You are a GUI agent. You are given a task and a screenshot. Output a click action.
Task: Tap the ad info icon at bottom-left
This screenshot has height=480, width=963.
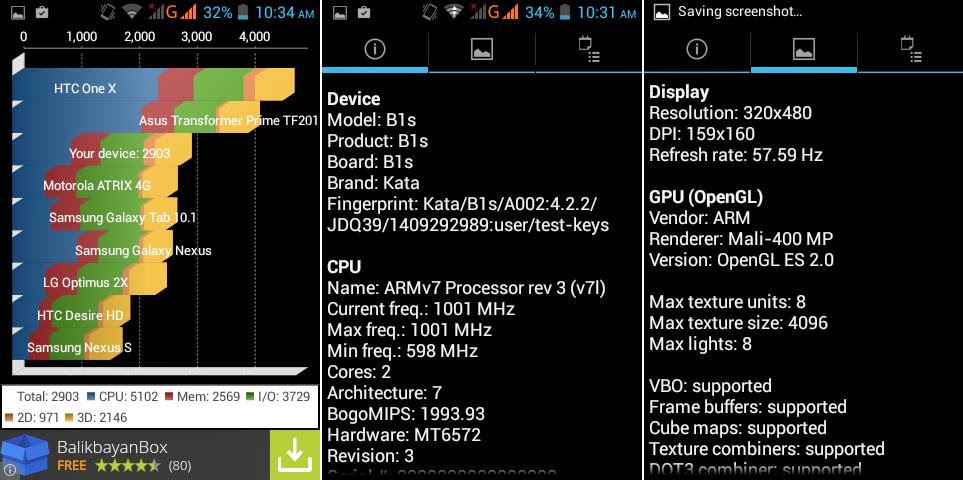pos(7,471)
